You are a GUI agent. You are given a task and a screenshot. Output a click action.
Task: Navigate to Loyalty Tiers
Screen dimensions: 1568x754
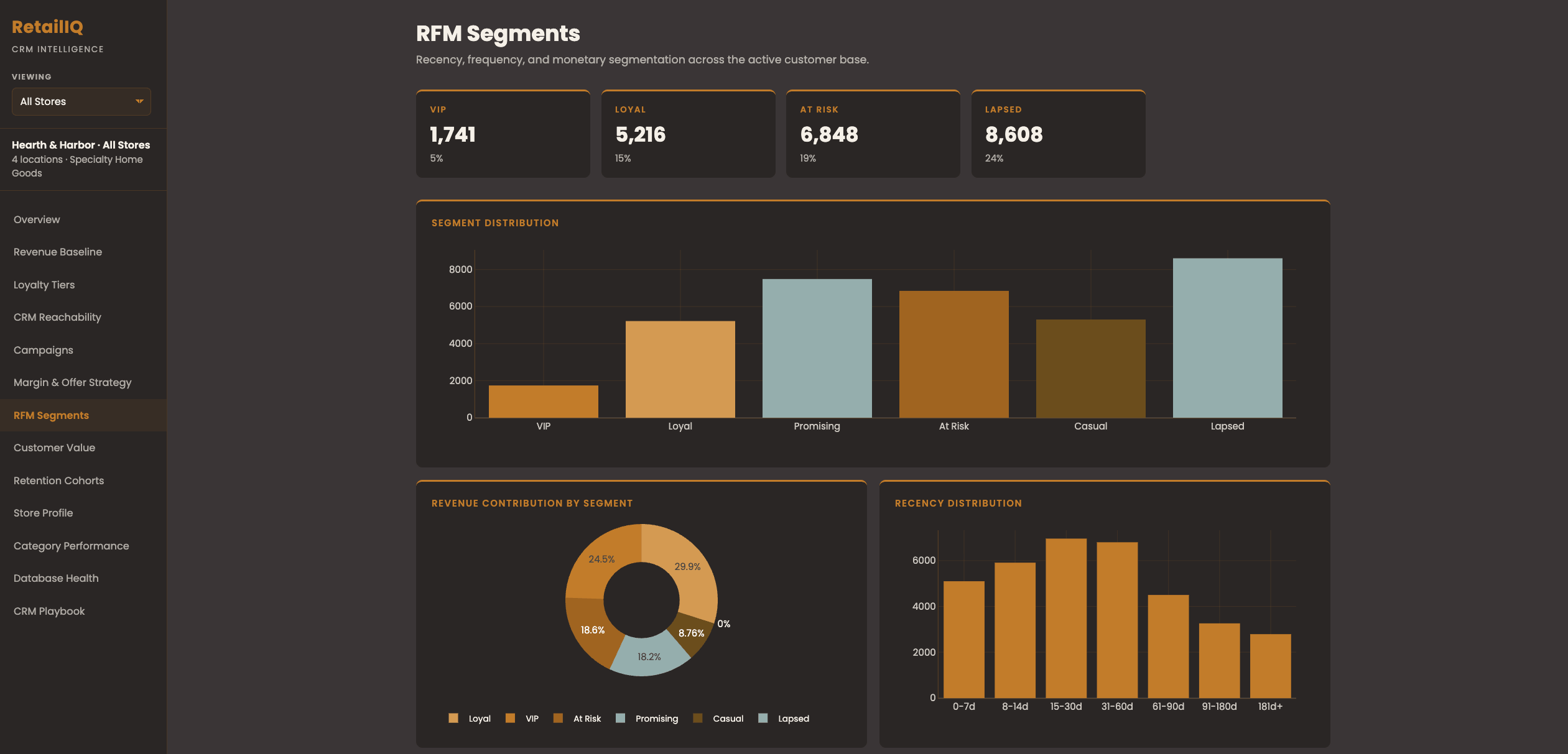click(83, 285)
